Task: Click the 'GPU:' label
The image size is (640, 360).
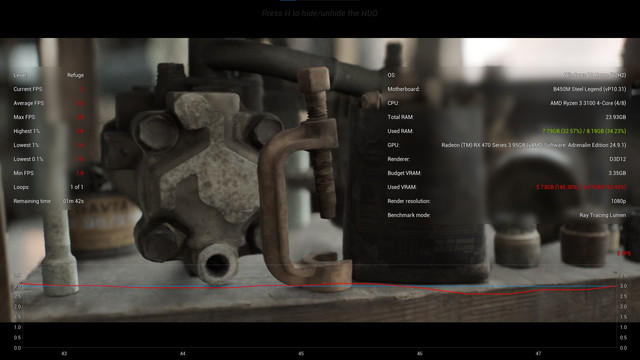Action: coord(393,145)
